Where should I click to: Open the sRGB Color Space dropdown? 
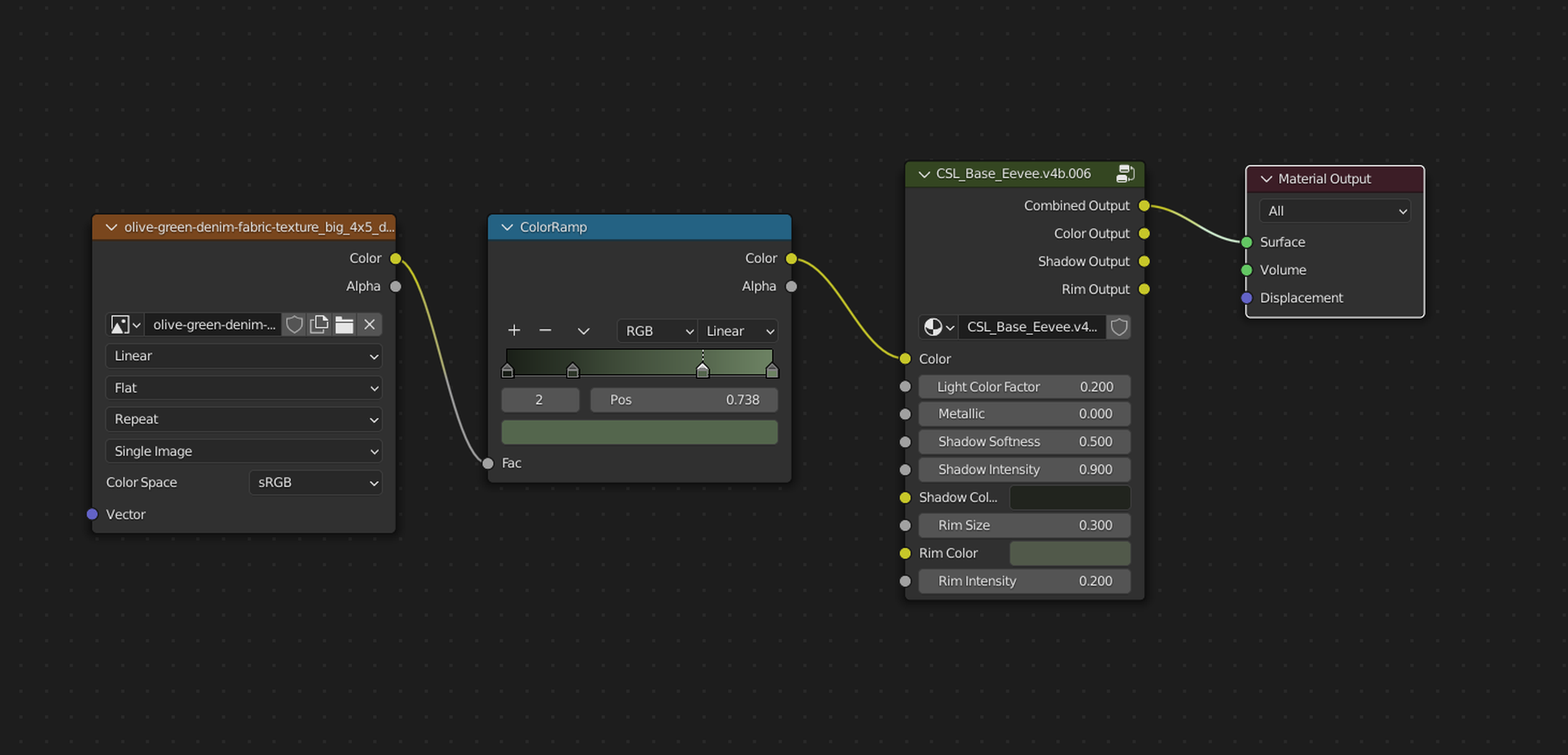click(315, 482)
